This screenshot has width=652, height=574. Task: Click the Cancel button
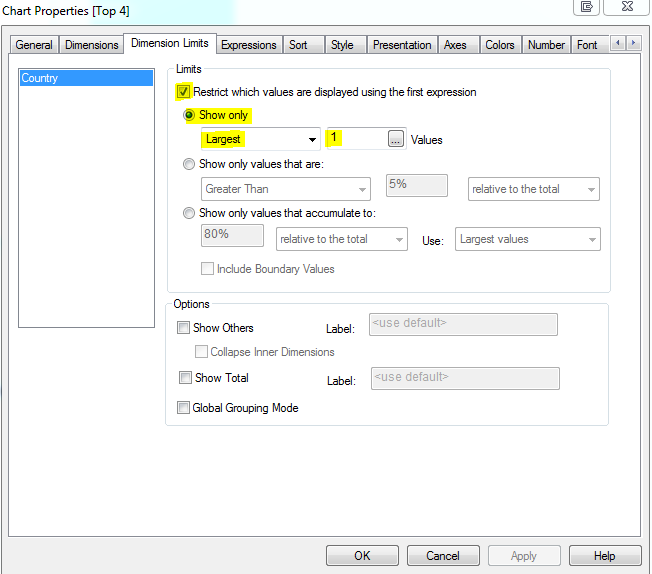pos(443,556)
